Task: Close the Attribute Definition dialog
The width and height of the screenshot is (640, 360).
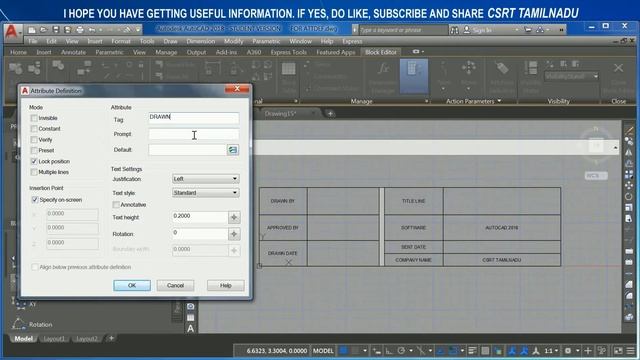Action: point(237,89)
